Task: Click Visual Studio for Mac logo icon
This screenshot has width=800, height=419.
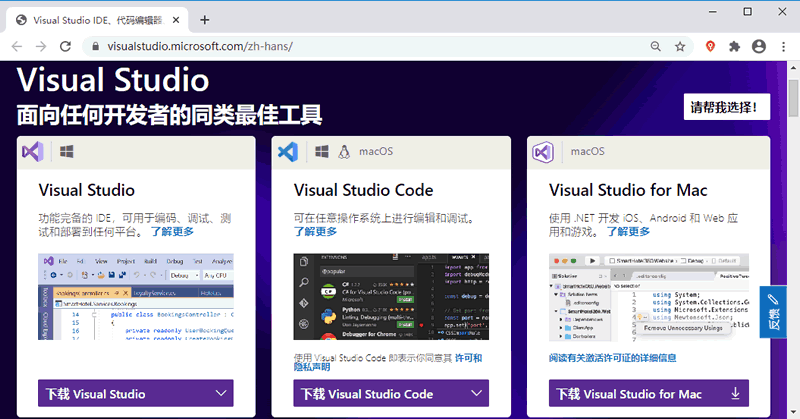Action: pos(543,152)
